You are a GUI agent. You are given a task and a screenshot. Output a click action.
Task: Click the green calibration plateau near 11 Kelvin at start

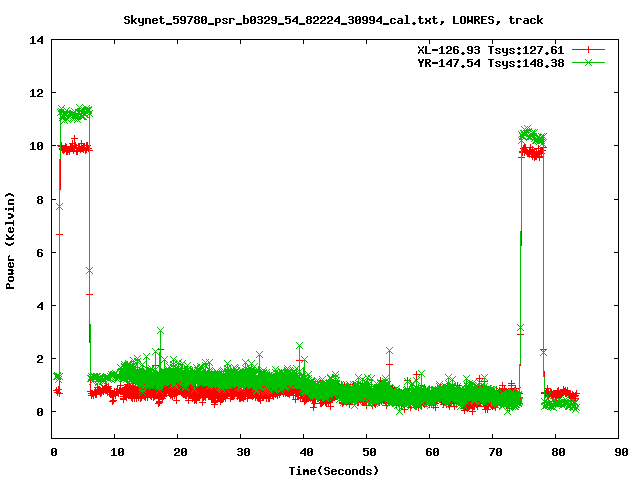[x=75, y=113]
